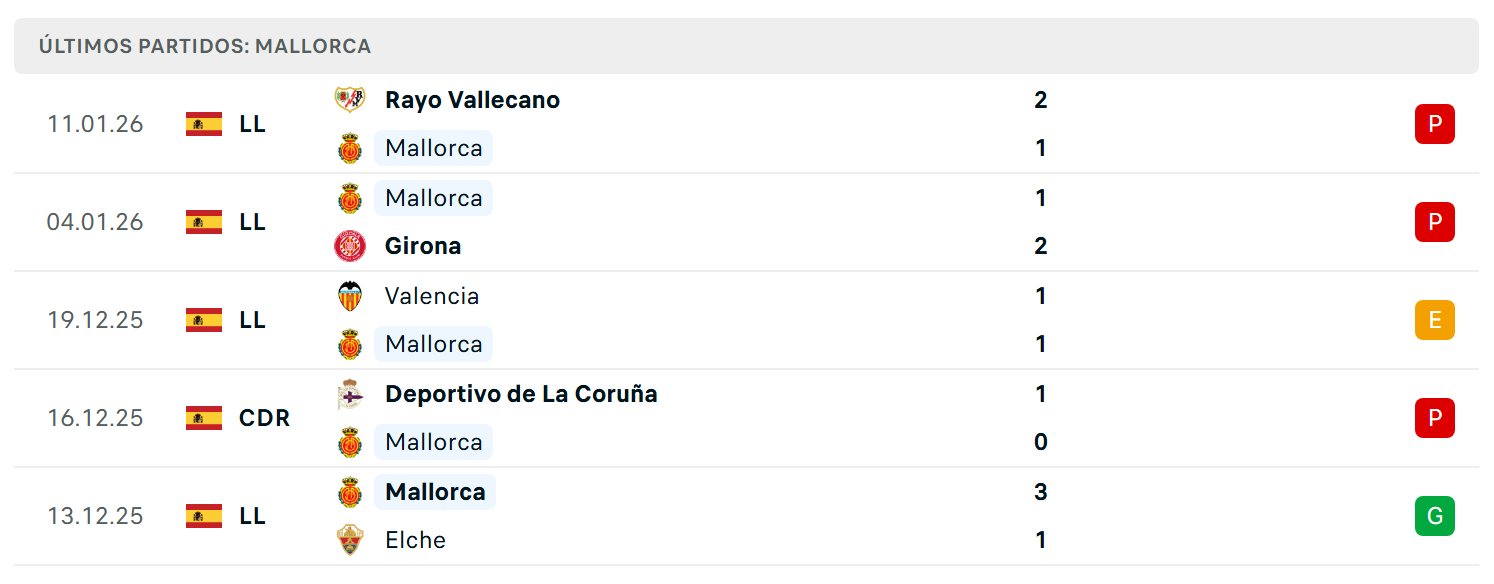Open the Girona team link

(423, 246)
